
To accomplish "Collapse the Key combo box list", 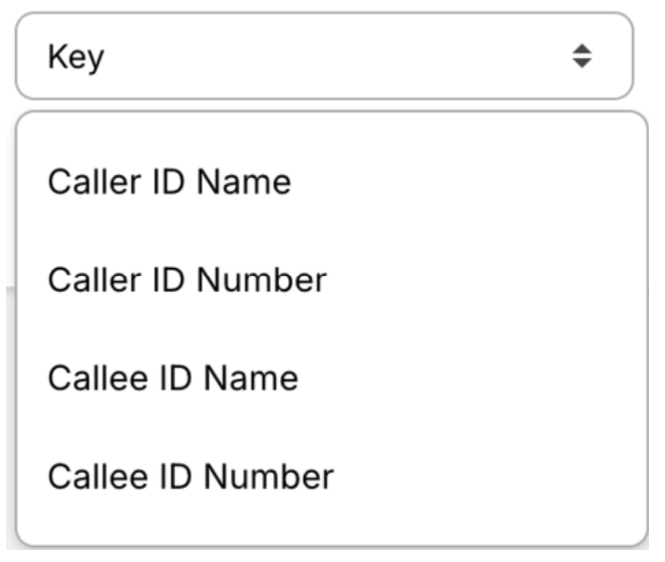I will point(325,57).
